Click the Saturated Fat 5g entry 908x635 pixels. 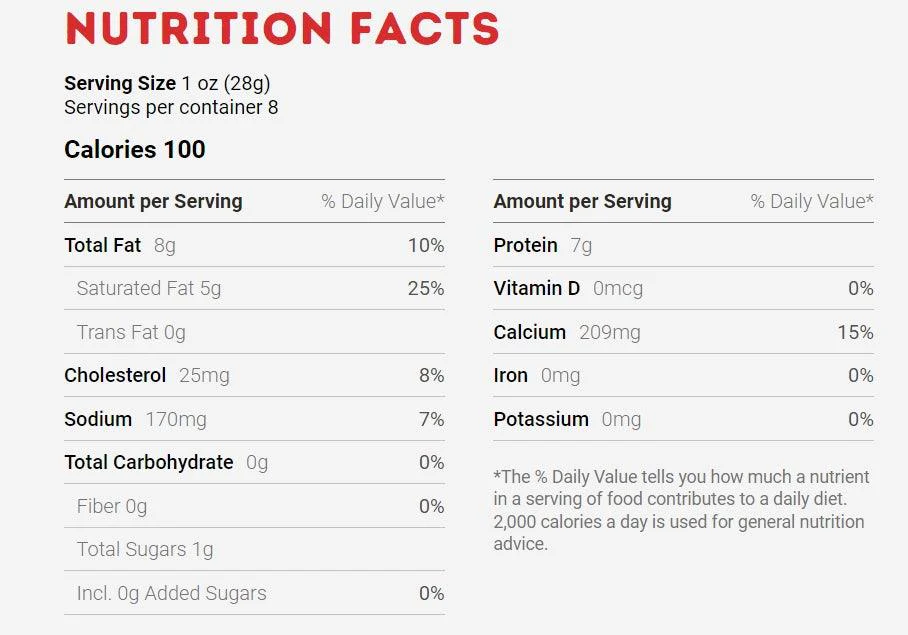tap(149, 288)
